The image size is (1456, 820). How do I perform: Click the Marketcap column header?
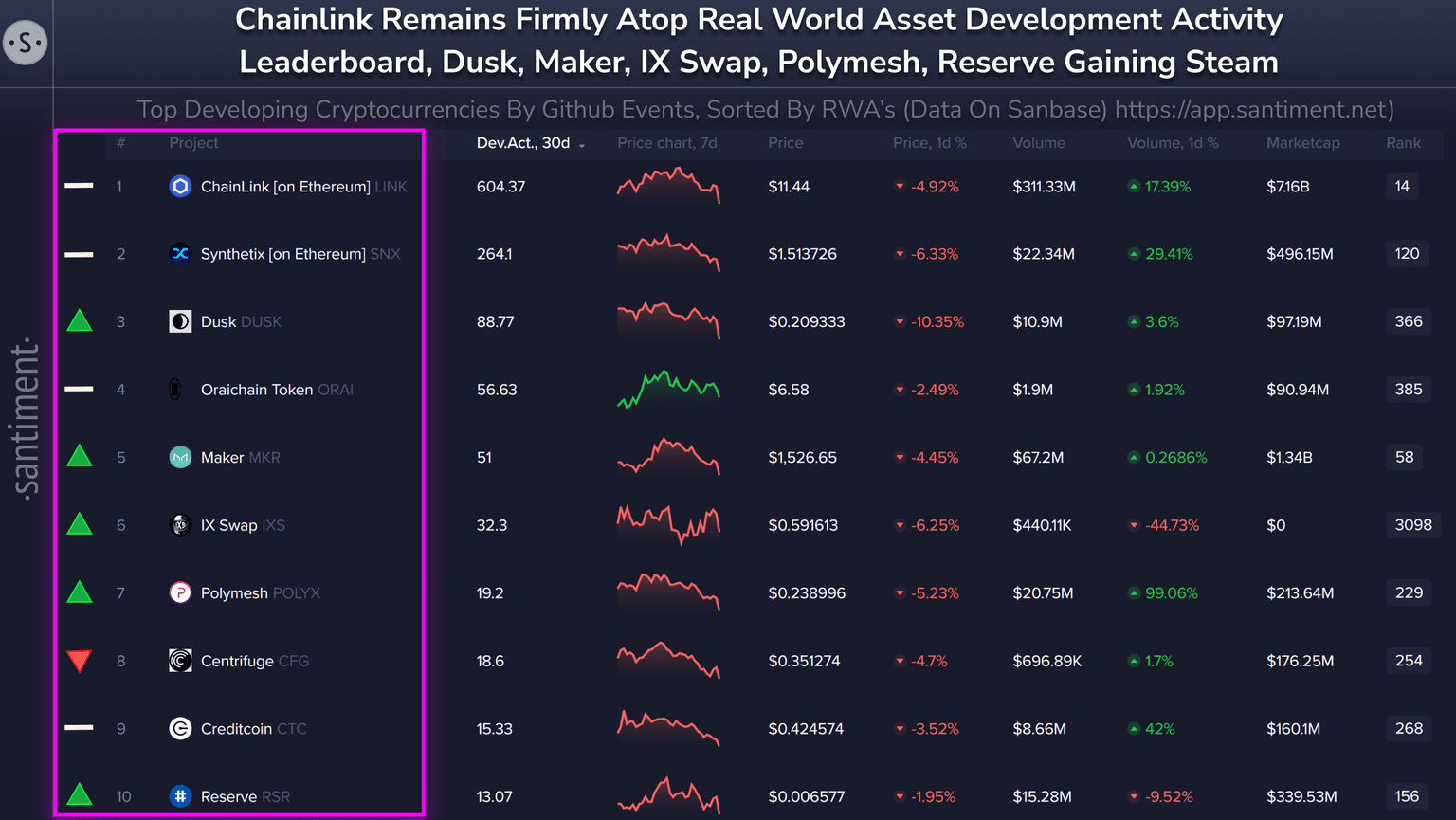coord(1302,143)
